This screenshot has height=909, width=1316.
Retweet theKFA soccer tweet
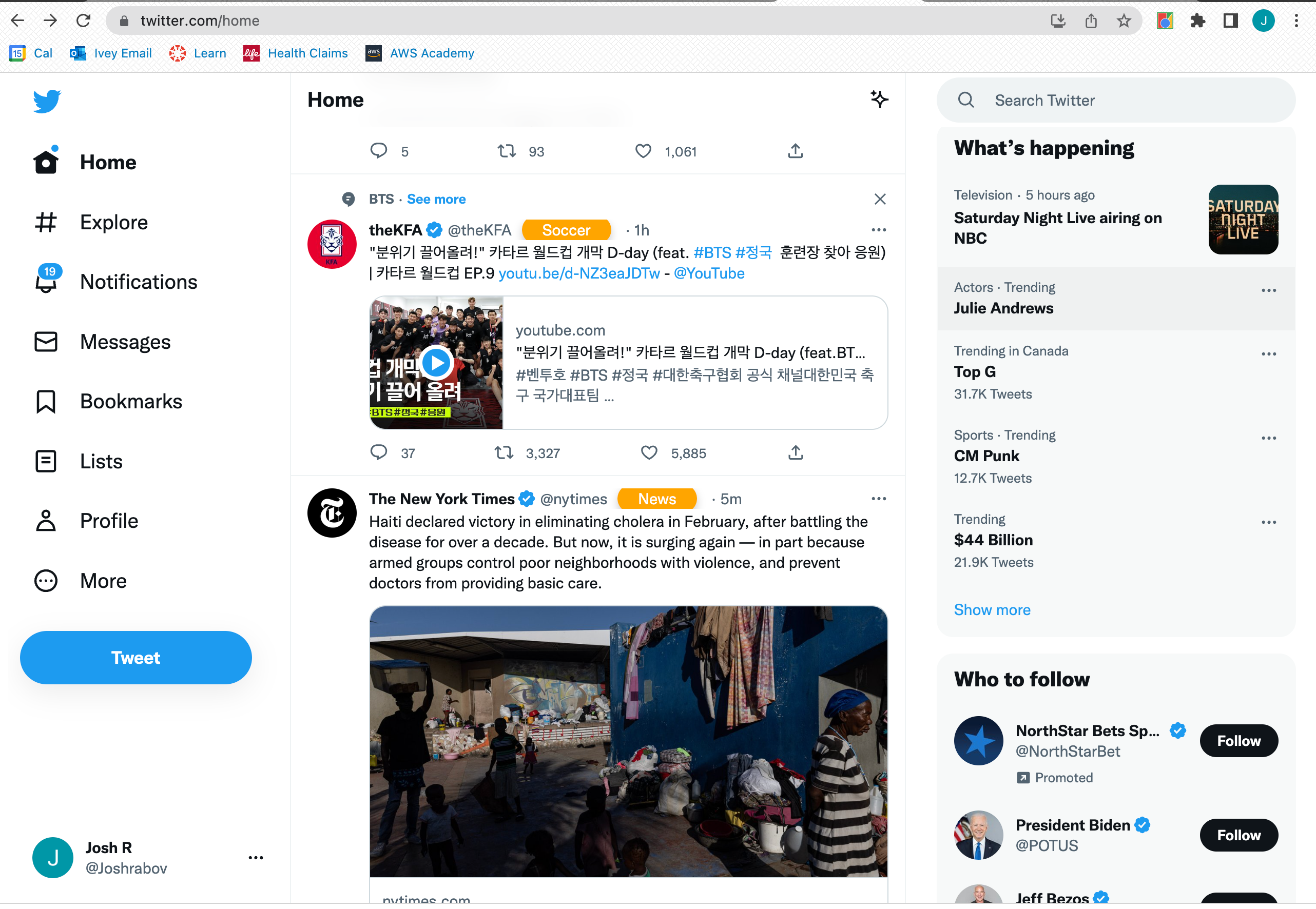[504, 453]
